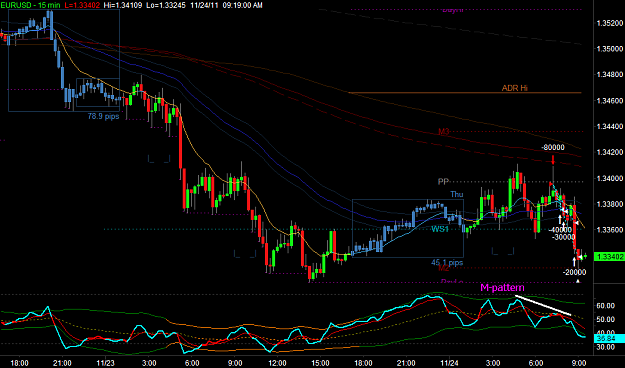Click the 11/23 date on time axis
The height and width of the screenshot is (368, 625).
pos(106,363)
